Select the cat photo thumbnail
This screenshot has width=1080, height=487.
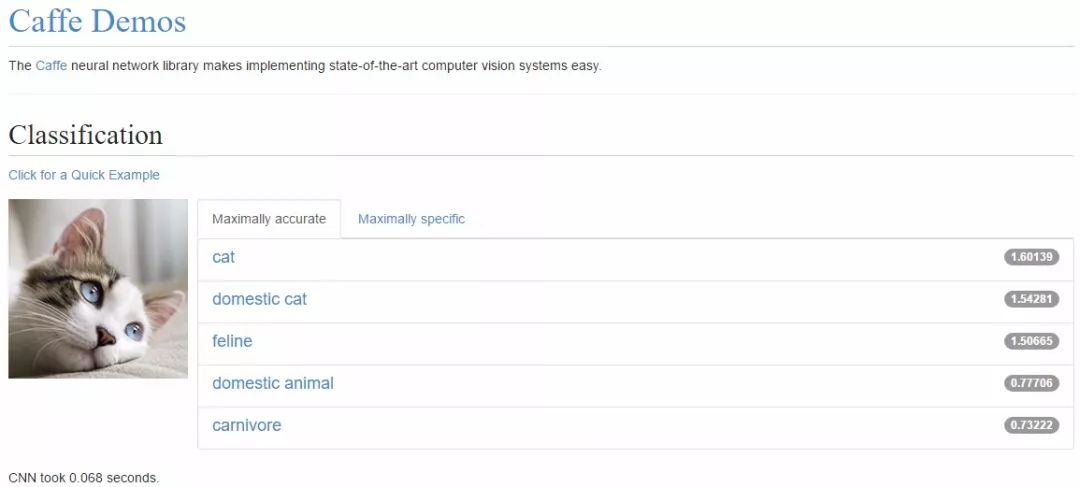tap(98, 289)
